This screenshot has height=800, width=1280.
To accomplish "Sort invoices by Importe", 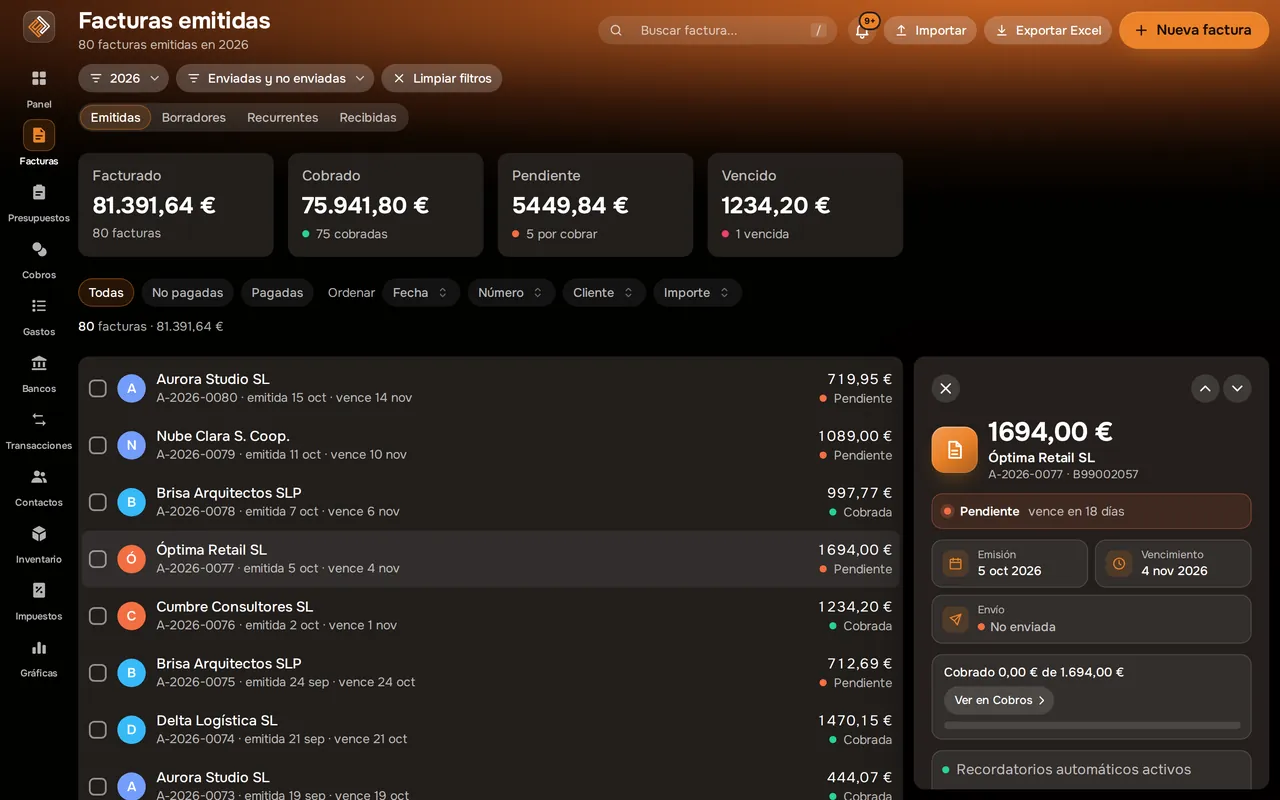I will pyautogui.click(x=697, y=293).
